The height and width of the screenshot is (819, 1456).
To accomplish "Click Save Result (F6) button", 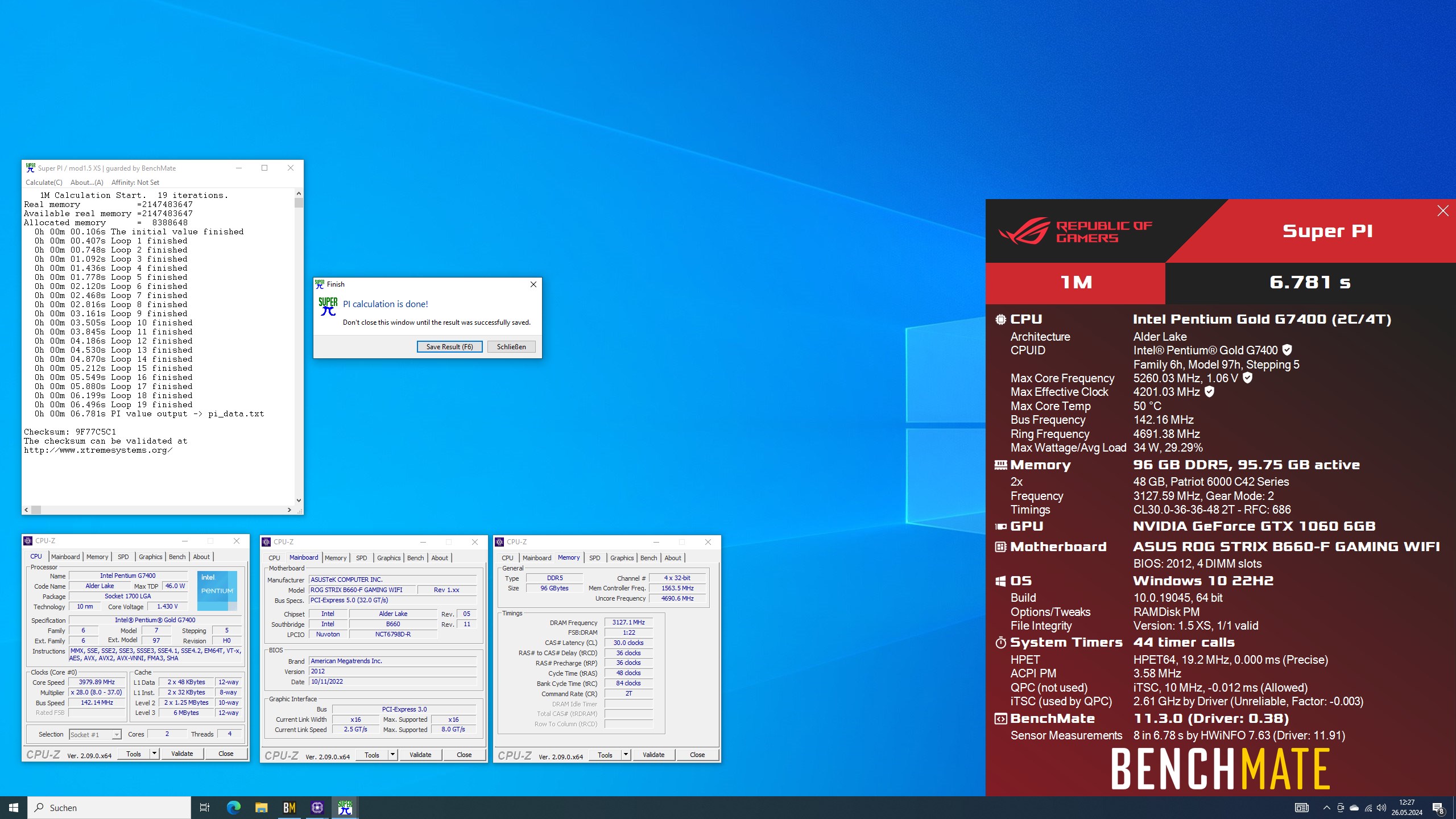I will 449,347.
